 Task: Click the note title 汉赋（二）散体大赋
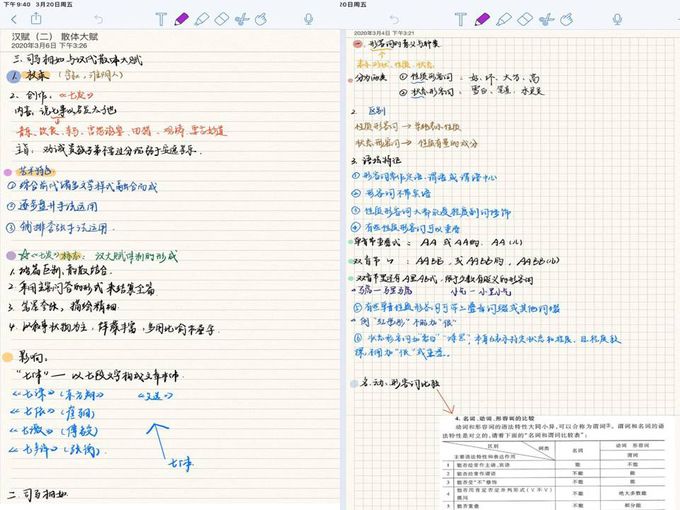60,37
